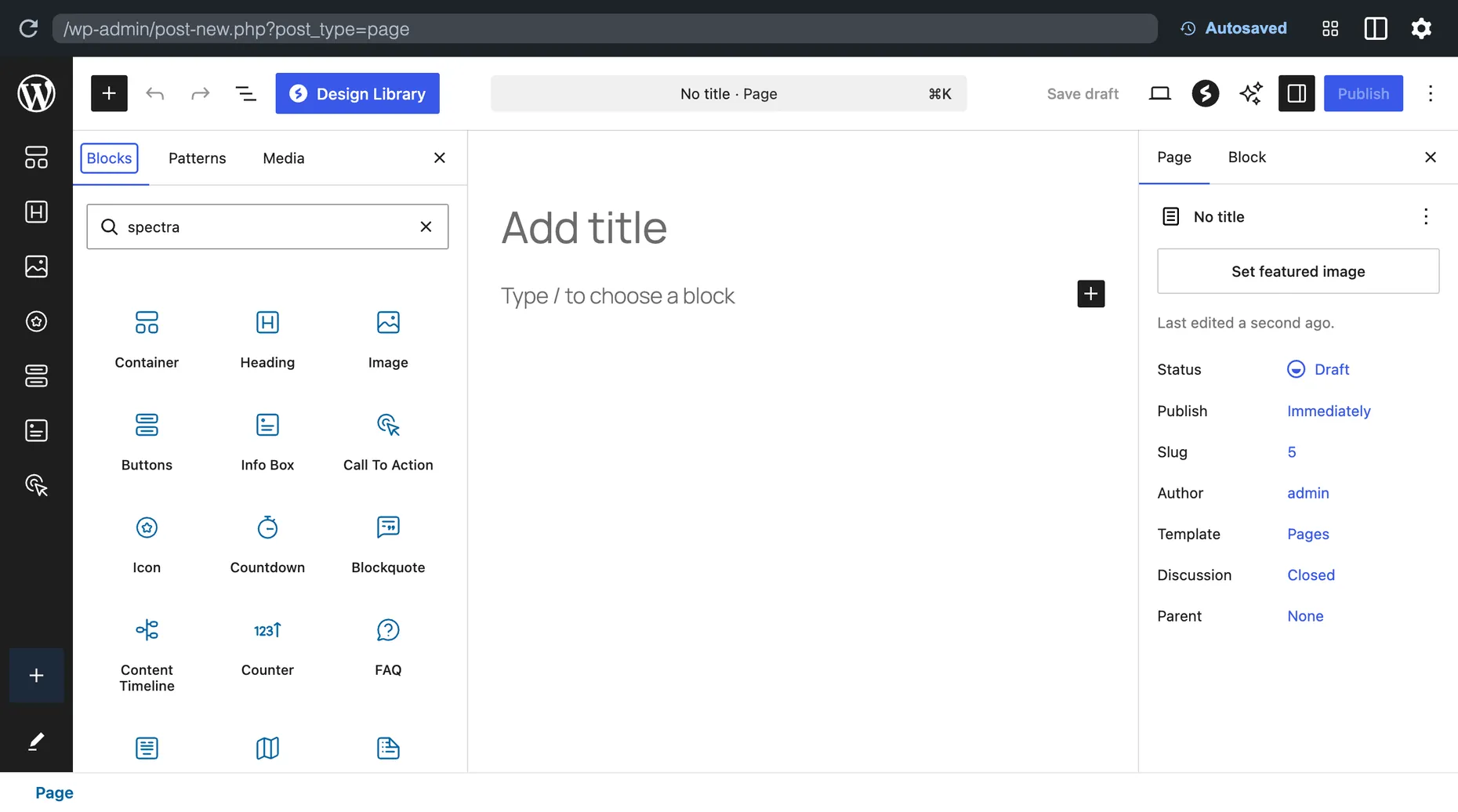Click Save draft
The height and width of the screenshot is (812, 1458).
(1083, 93)
